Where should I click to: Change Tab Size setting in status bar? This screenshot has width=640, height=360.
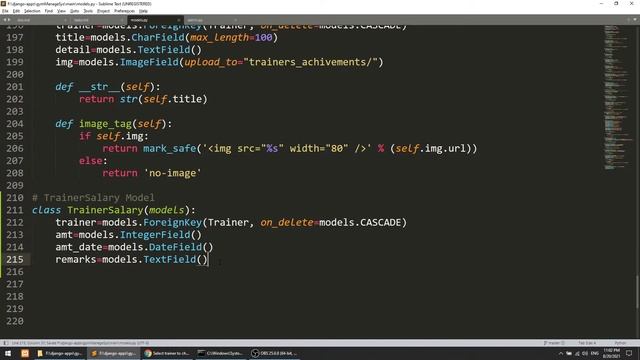(587, 343)
